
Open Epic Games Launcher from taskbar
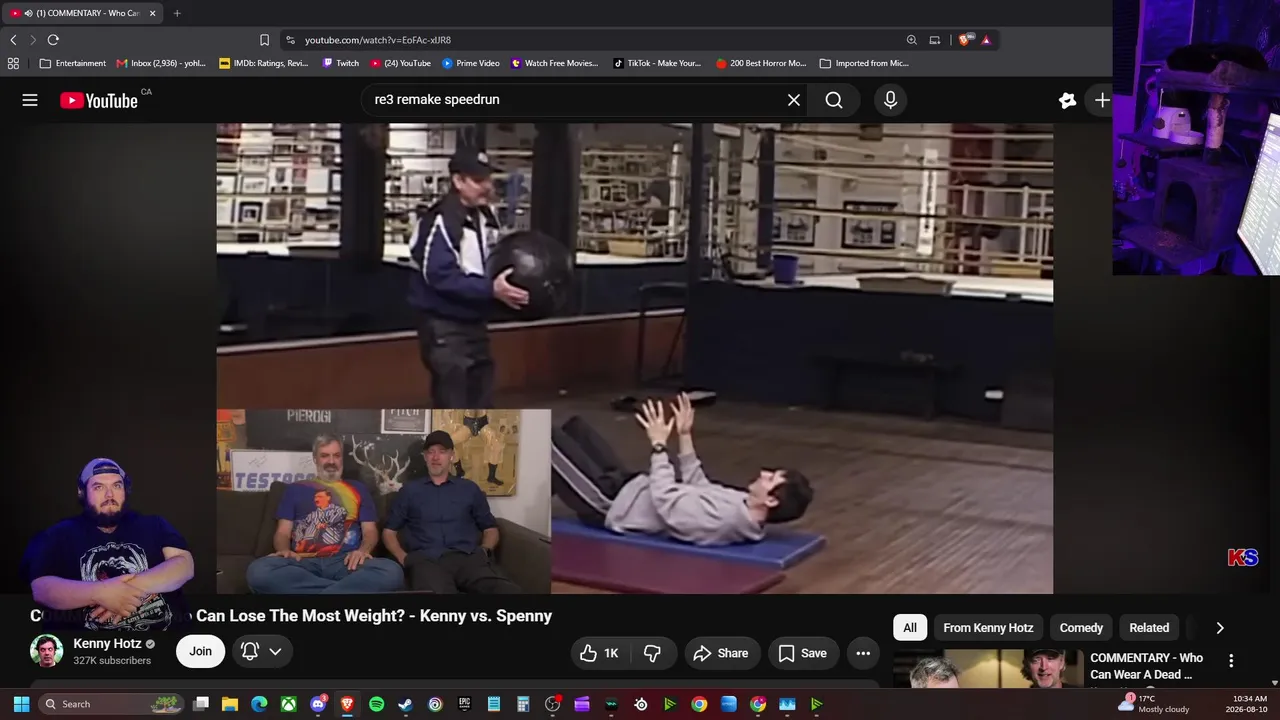pos(464,704)
